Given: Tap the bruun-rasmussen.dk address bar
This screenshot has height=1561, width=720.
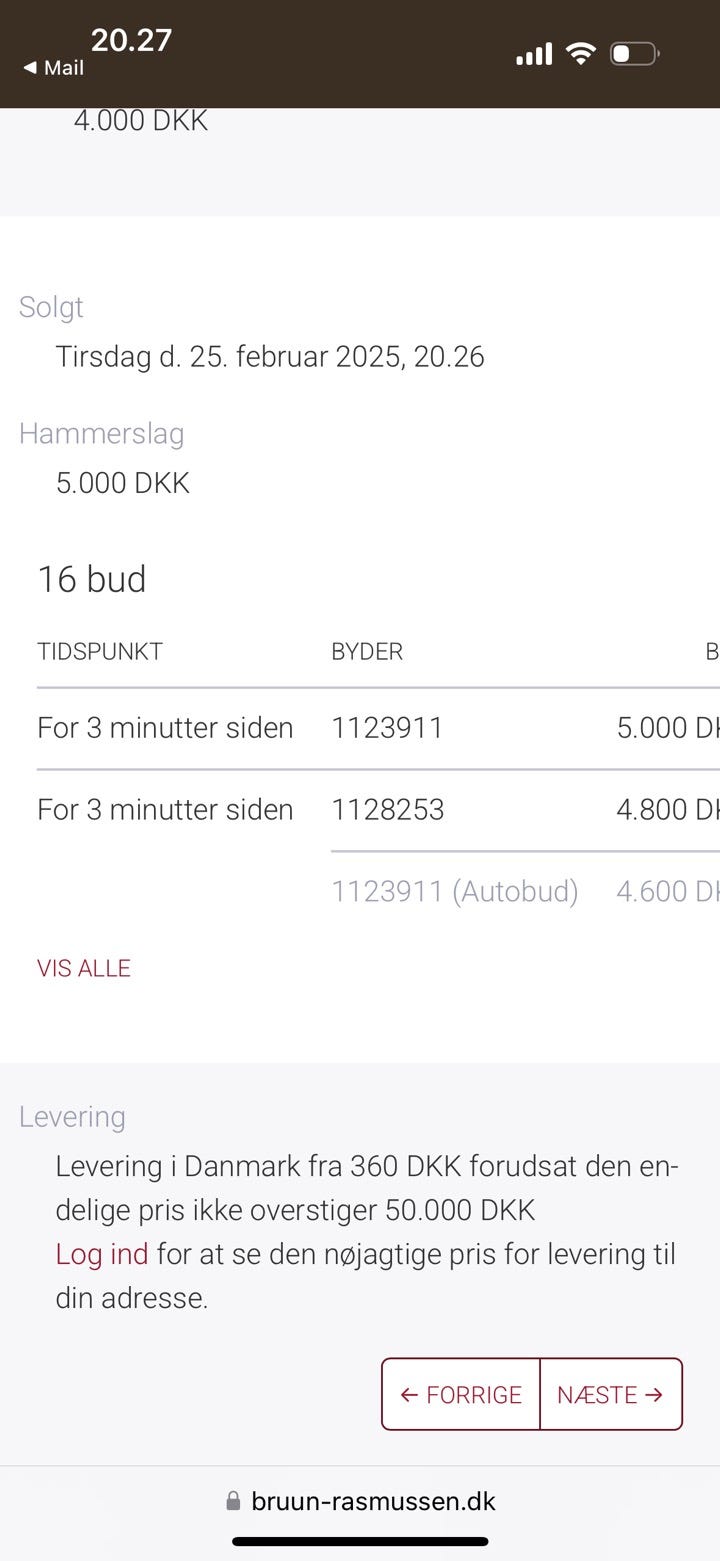Looking at the screenshot, I should (x=360, y=1501).
